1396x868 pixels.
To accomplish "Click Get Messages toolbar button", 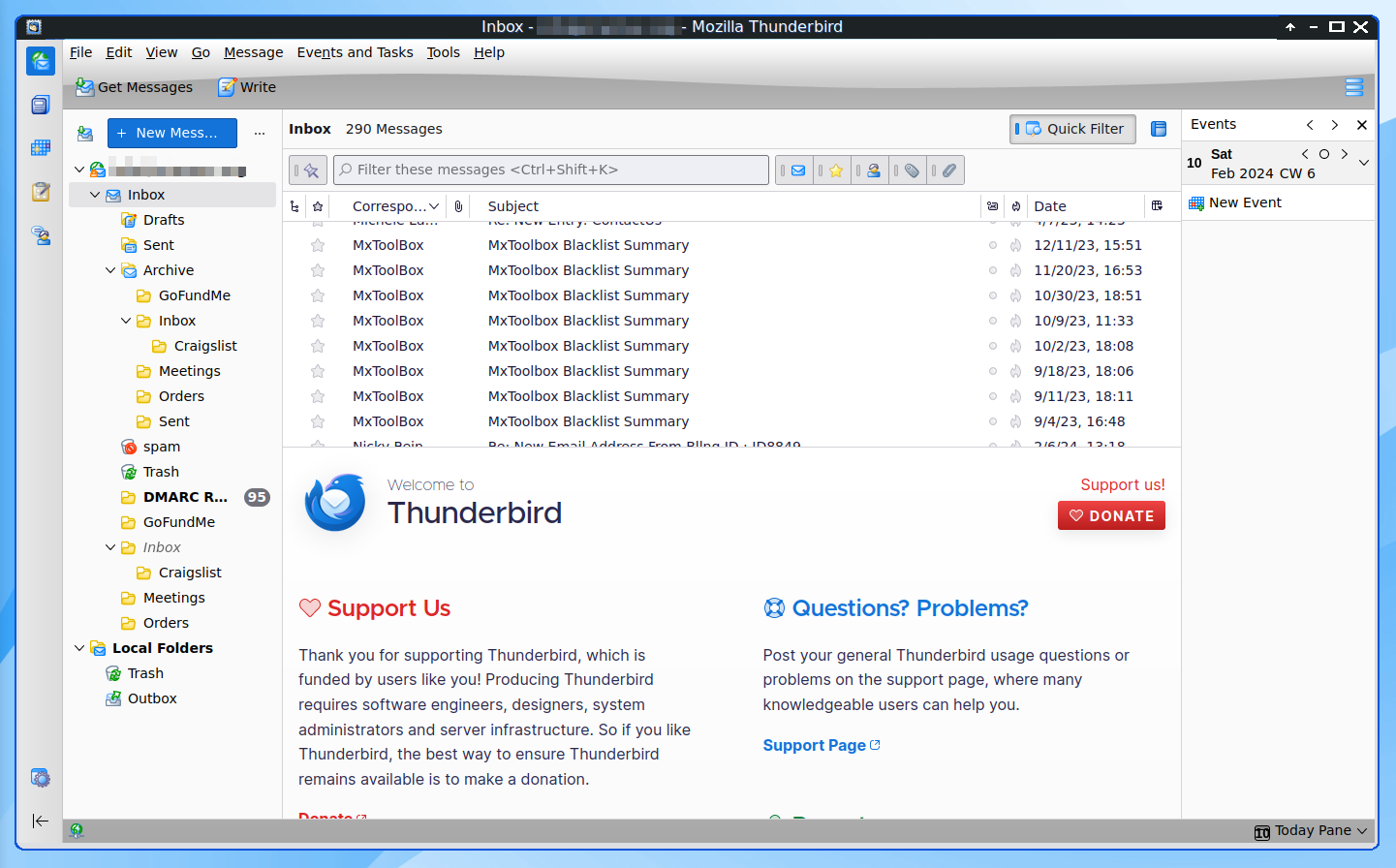I will point(135,87).
